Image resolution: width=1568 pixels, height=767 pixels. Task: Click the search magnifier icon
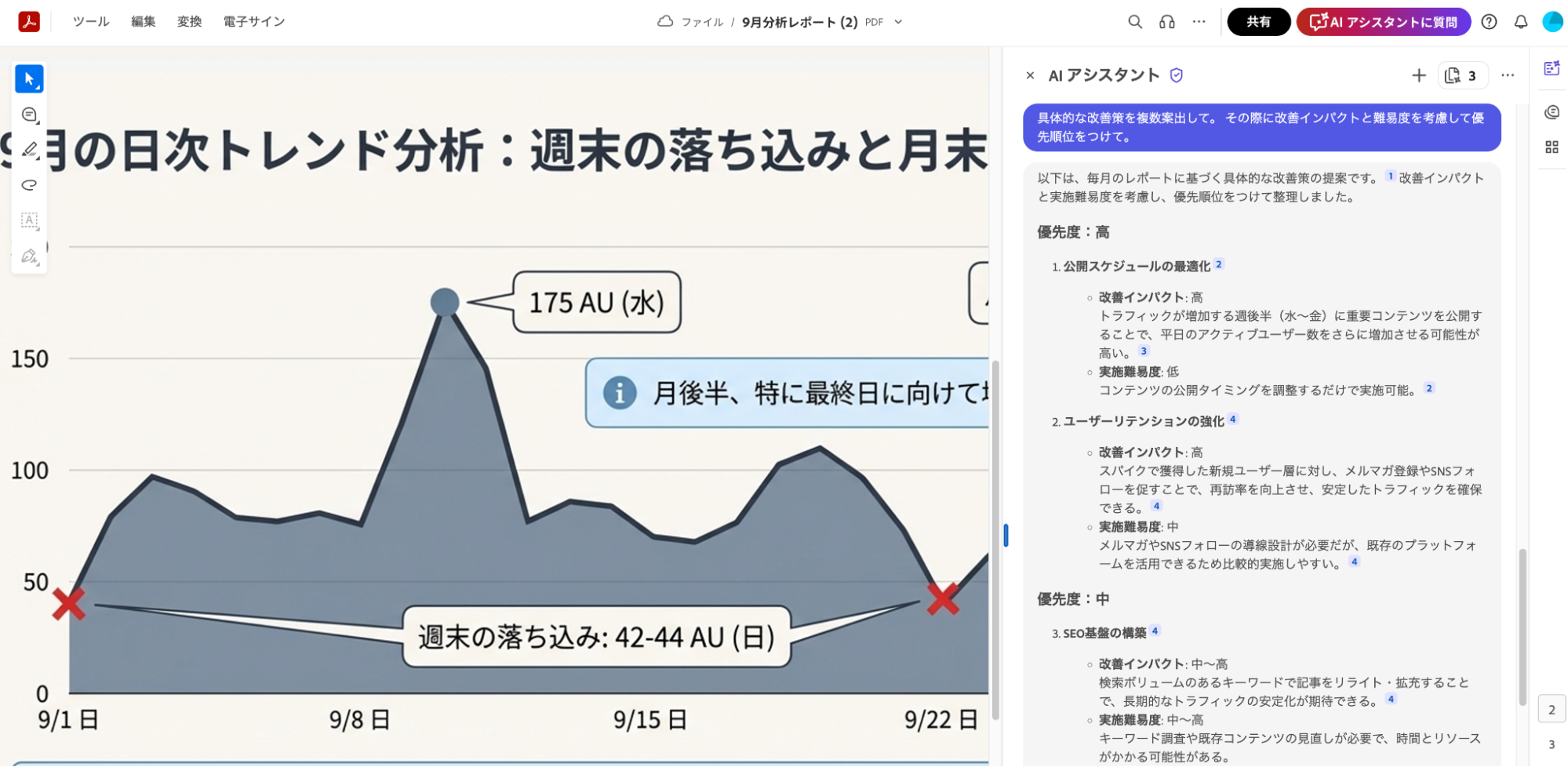1134,22
